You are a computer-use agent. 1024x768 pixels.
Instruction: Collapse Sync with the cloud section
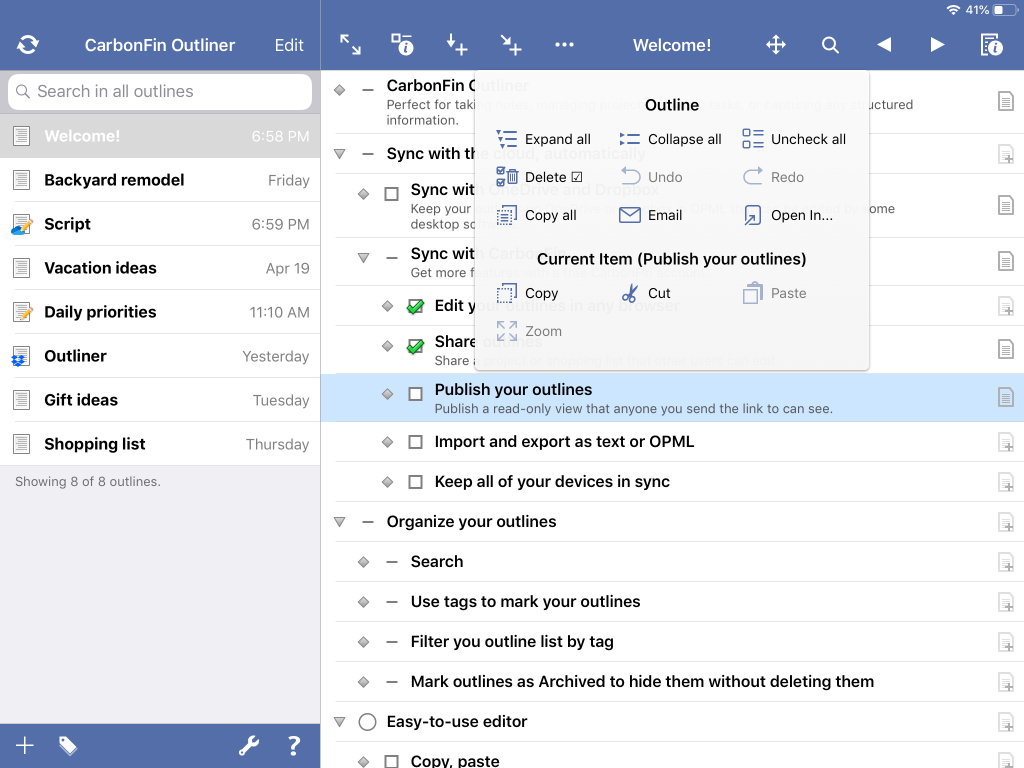tap(340, 154)
